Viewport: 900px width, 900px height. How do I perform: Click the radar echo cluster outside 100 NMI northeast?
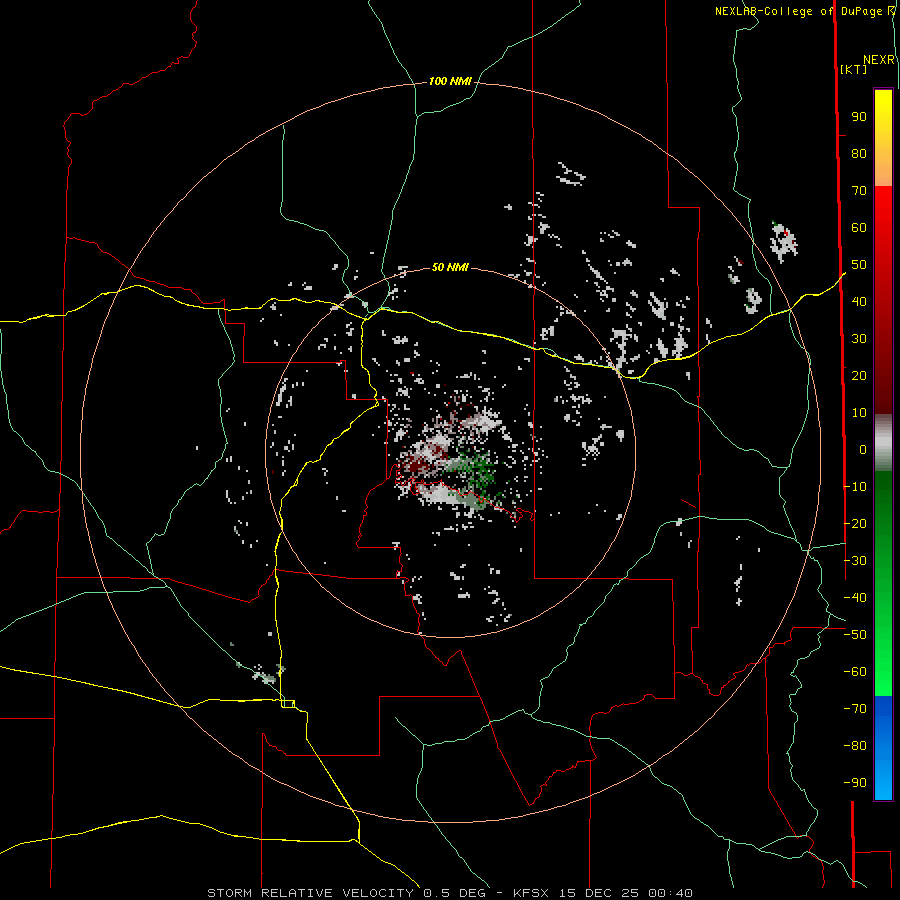coord(784,241)
